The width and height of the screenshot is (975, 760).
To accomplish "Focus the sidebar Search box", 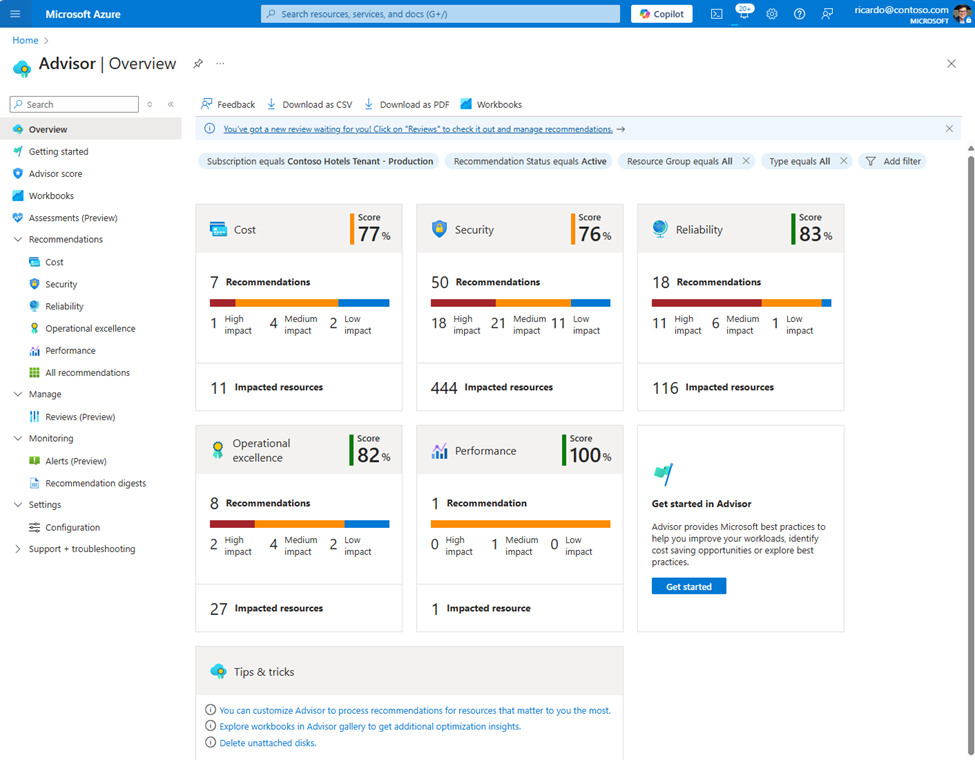I will pyautogui.click(x=74, y=104).
